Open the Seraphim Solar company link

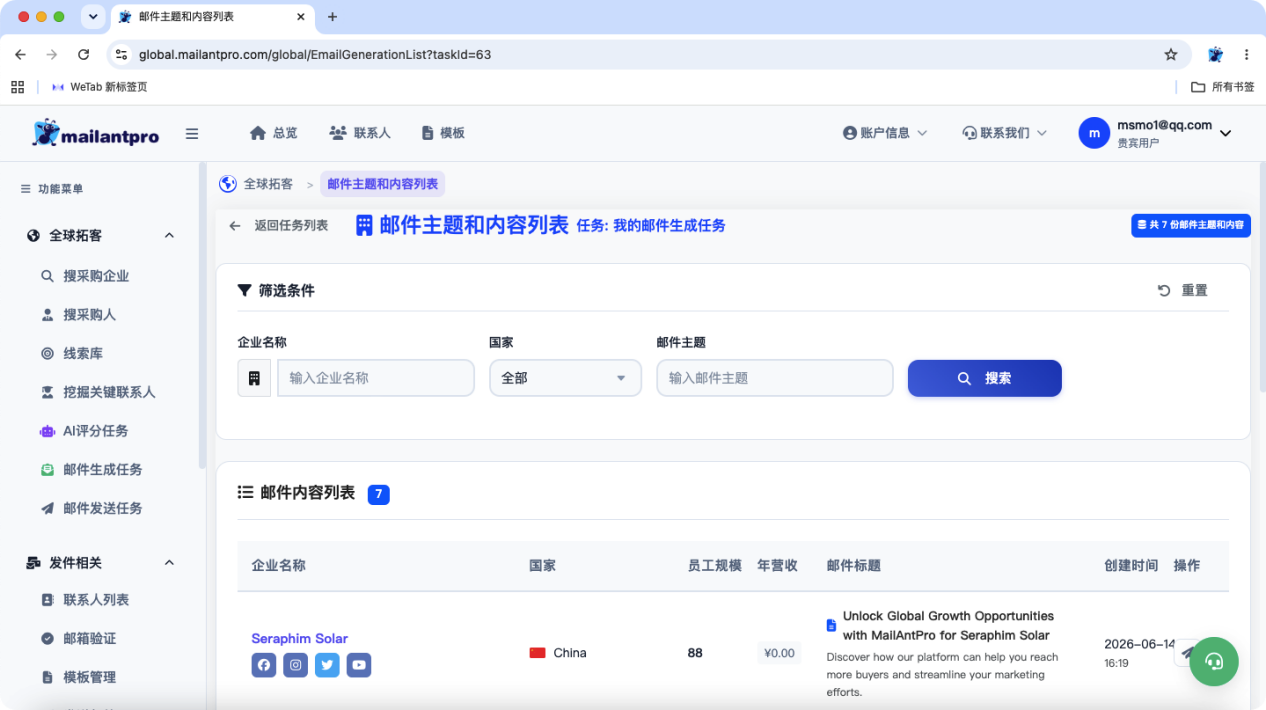(x=300, y=638)
